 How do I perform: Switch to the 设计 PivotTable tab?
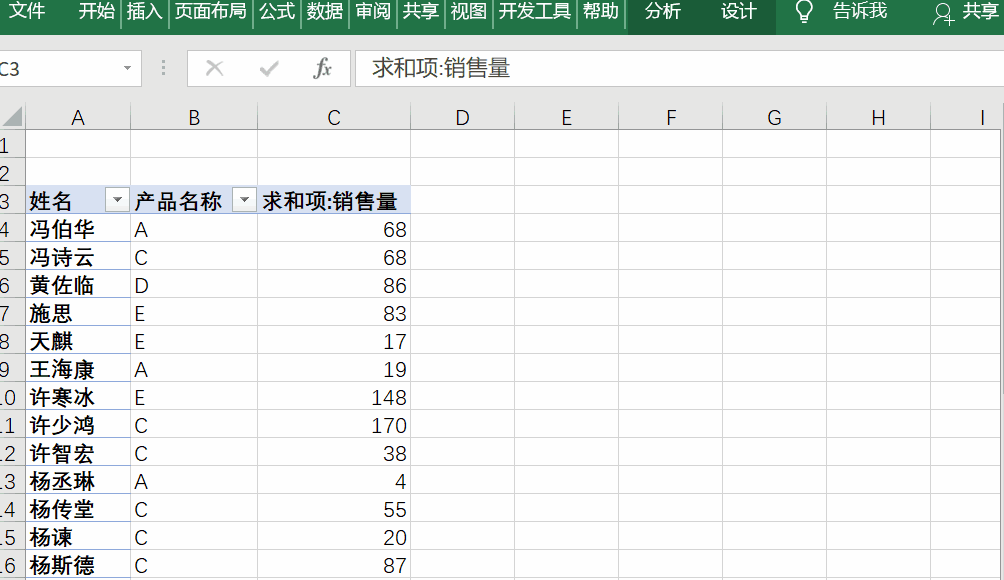point(738,11)
